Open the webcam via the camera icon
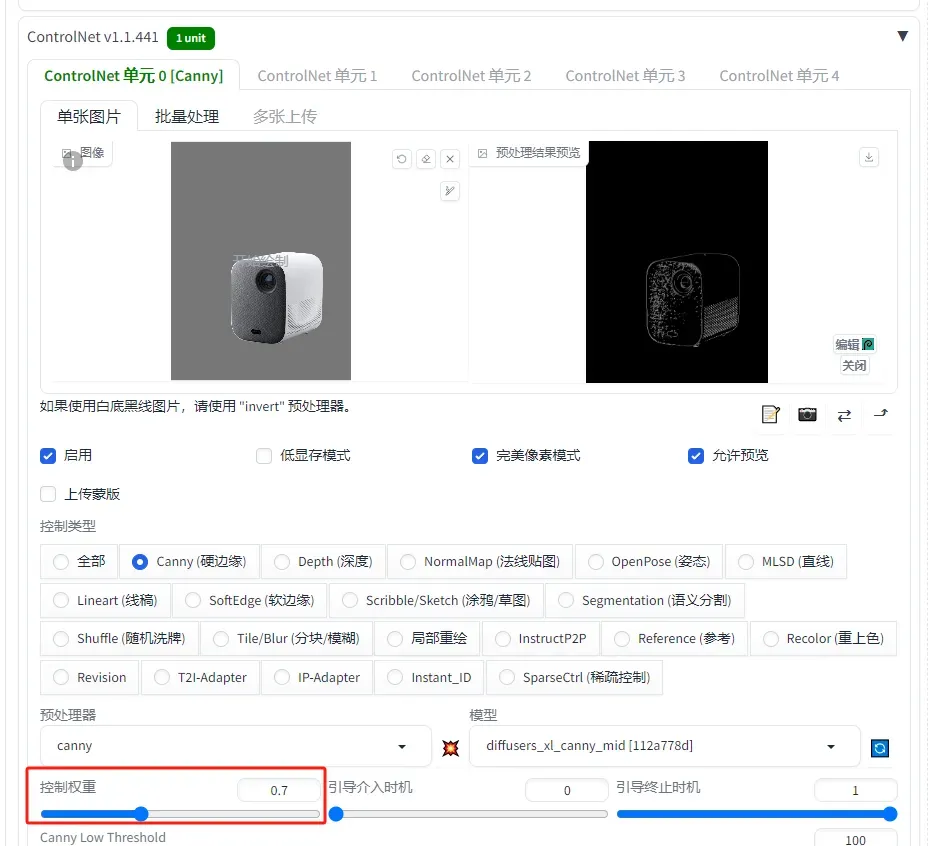Image resolution: width=932 pixels, height=846 pixels. (x=807, y=414)
